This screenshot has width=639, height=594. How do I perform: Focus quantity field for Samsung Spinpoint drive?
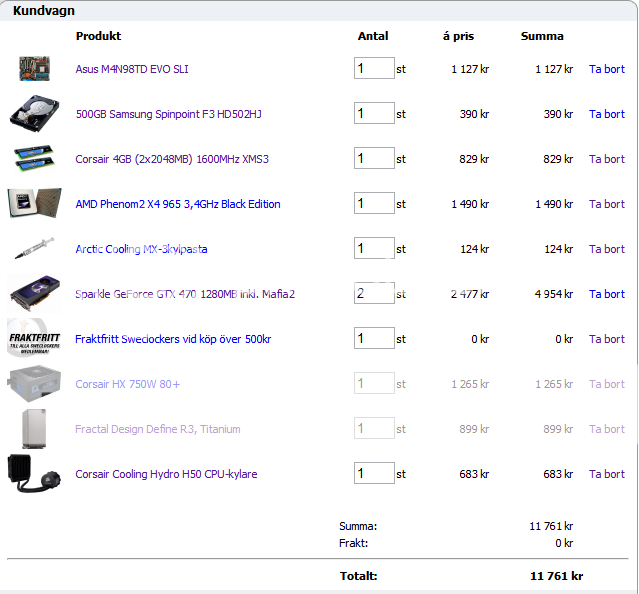click(x=373, y=113)
